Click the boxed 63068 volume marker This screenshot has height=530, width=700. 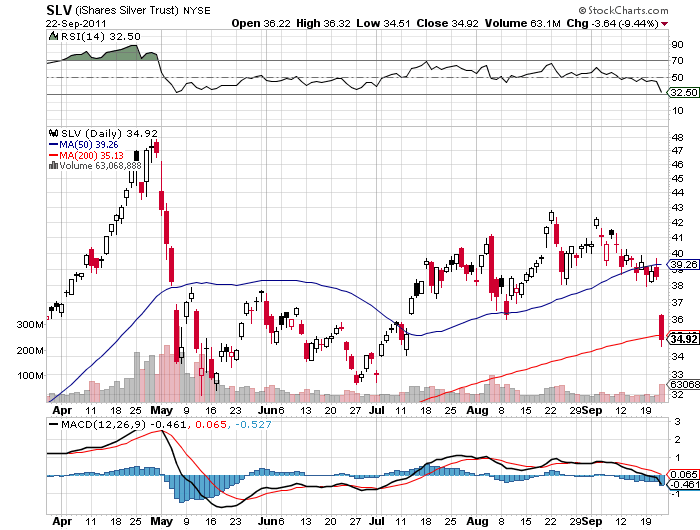pos(683,384)
